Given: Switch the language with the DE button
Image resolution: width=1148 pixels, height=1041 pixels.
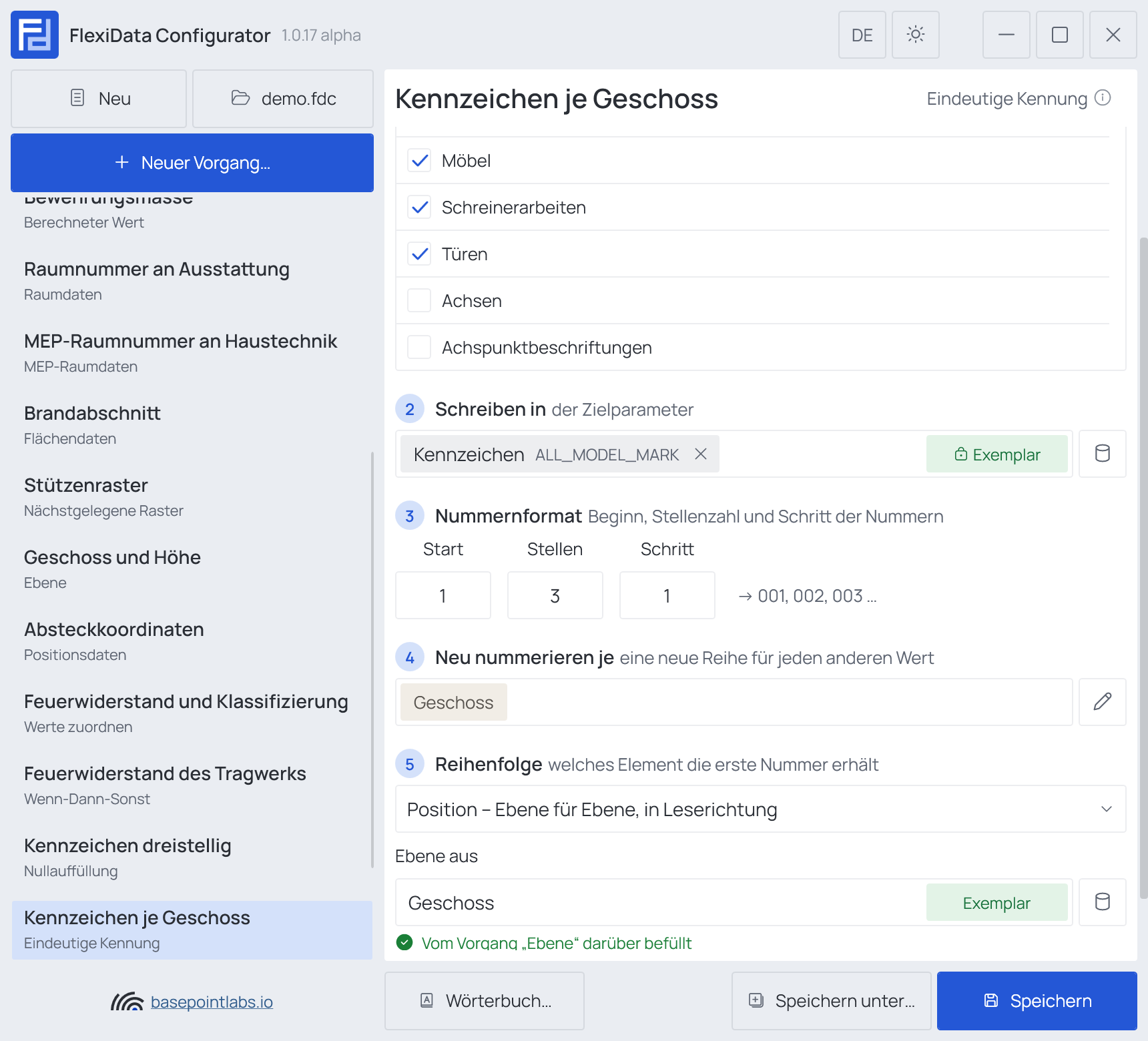Looking at the screenshot, I should point(862,35).
